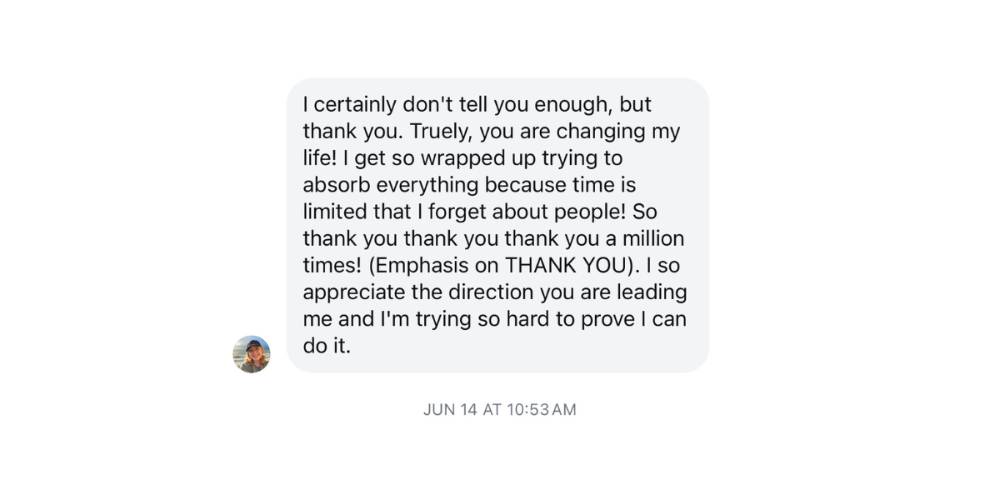Open the sender's profile picture avatar
The width and height of the screenshot is (1000, 500).
pos(251,354)
